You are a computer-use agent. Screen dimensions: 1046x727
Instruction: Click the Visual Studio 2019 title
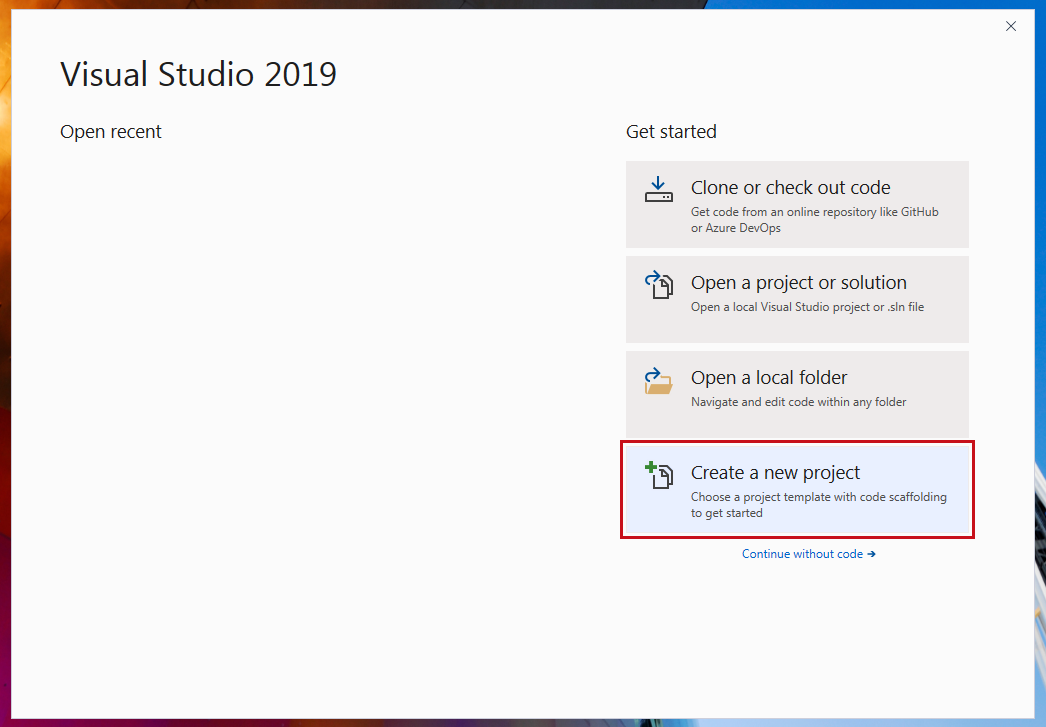tap(199, 74)
